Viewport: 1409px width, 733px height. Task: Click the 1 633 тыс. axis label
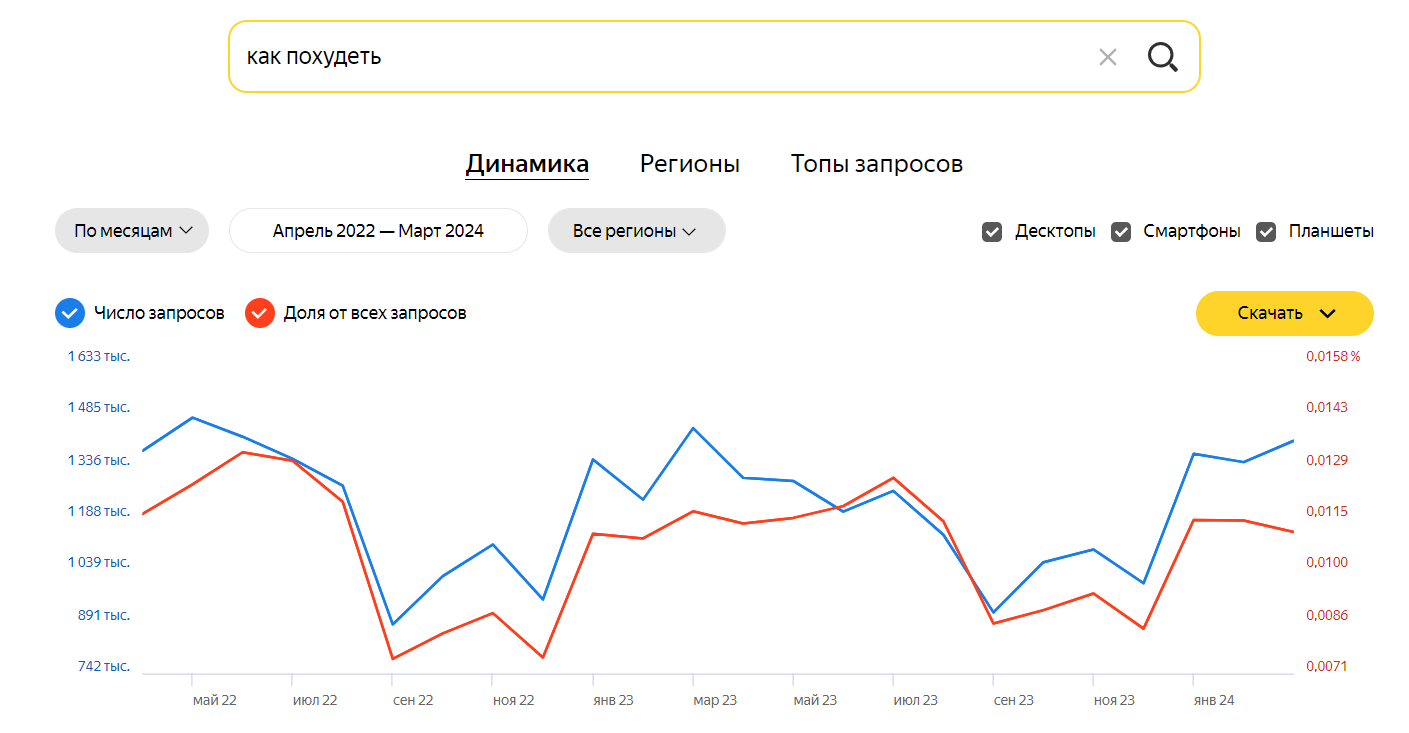99,356
